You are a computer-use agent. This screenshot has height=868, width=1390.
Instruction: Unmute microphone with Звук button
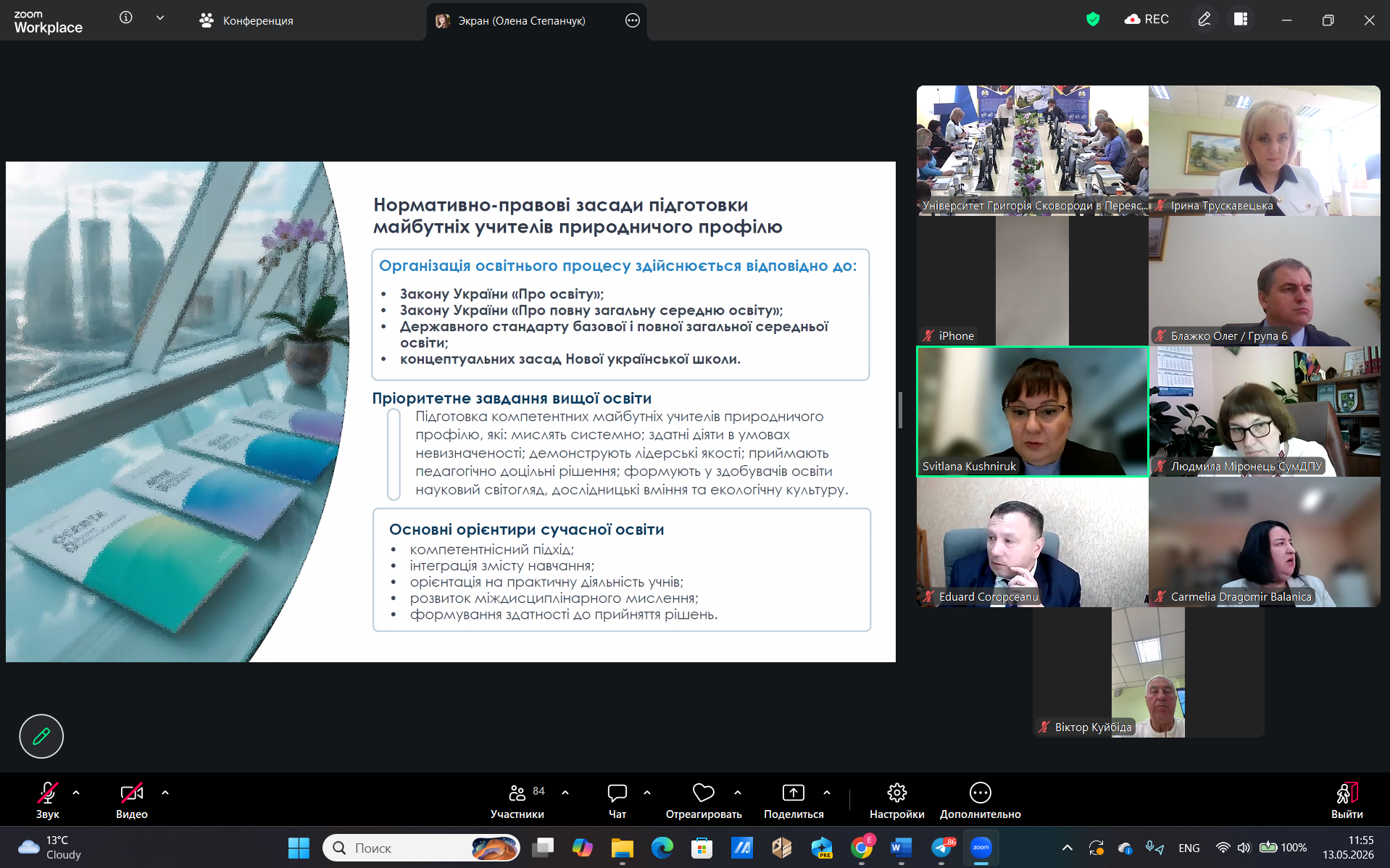click(48, 801)
